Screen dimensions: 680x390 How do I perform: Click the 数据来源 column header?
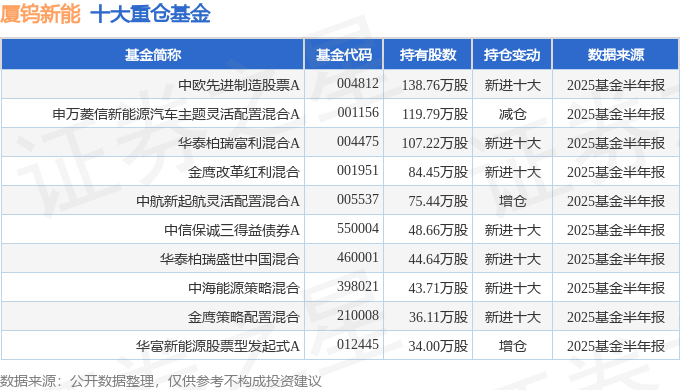615,55
